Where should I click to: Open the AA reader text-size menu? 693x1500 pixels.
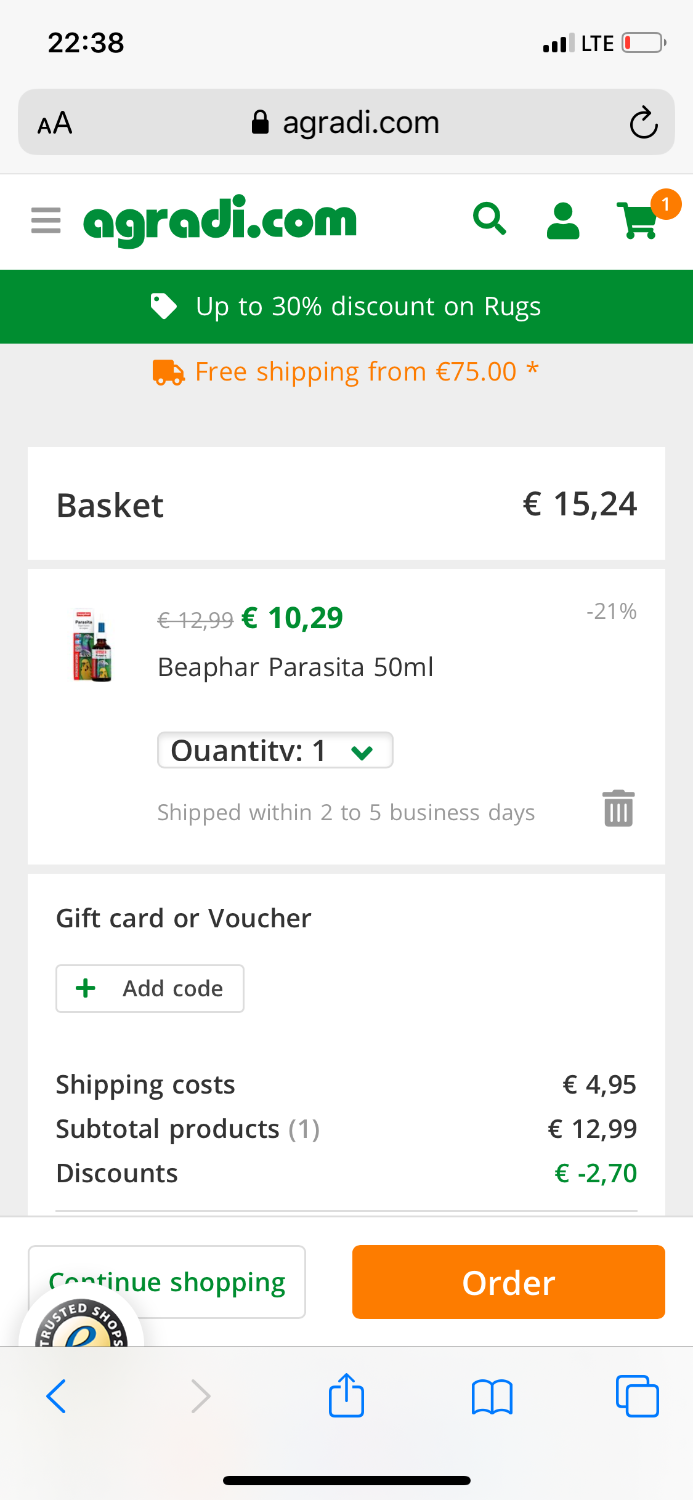55,123
